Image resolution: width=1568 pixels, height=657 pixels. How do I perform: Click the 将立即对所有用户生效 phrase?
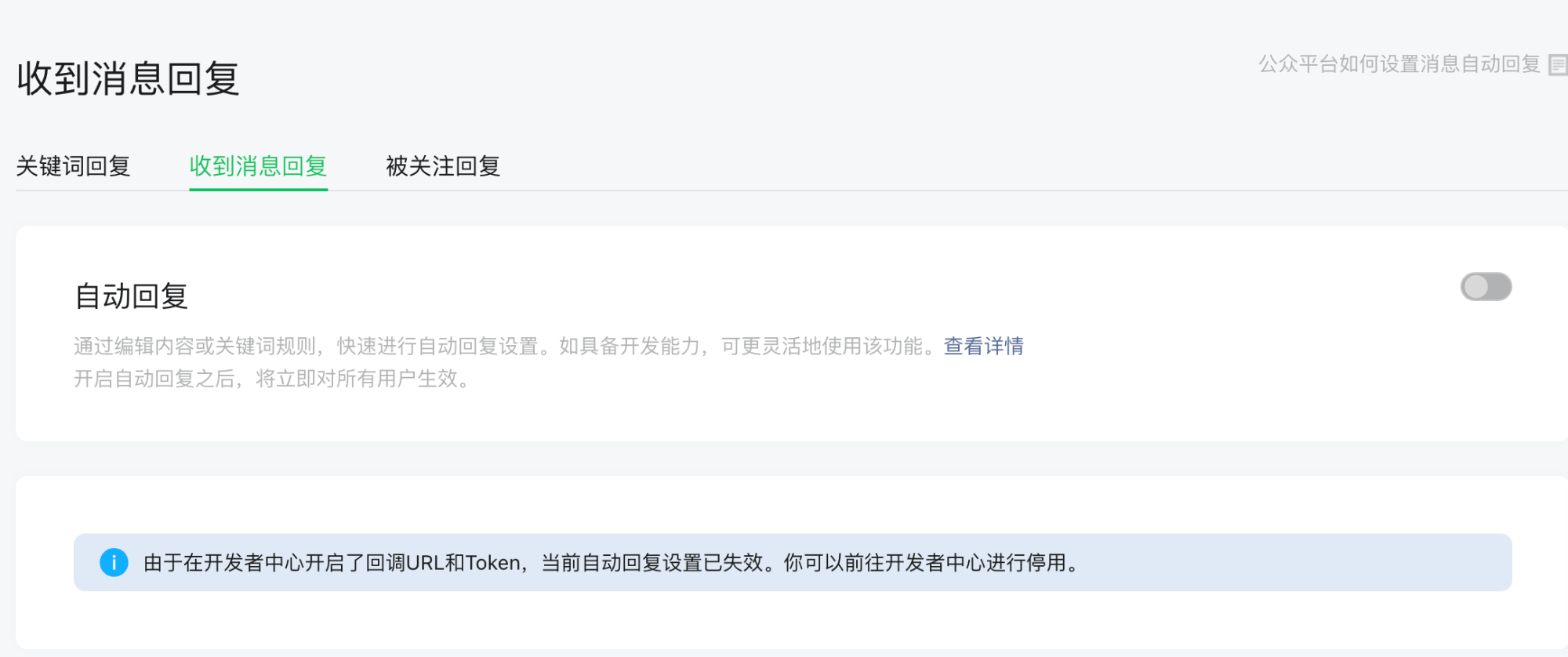358,379
